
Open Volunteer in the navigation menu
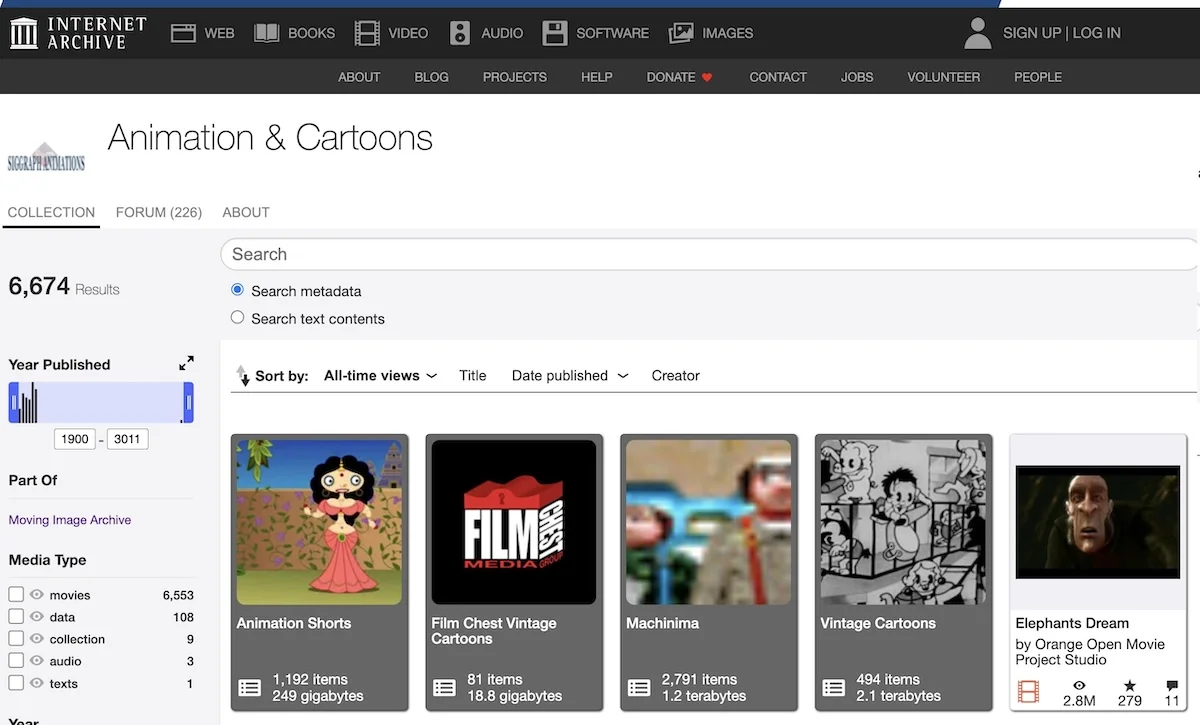click(x=944, y=77)
